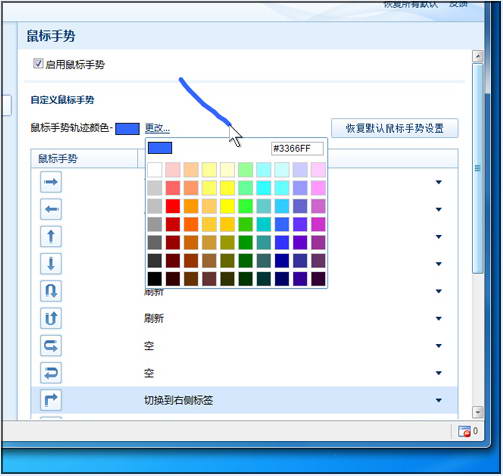This screenshot has height=476, width=503.
Task: Click the scrollbar up arrow
Action: click(x=478, y=56)
